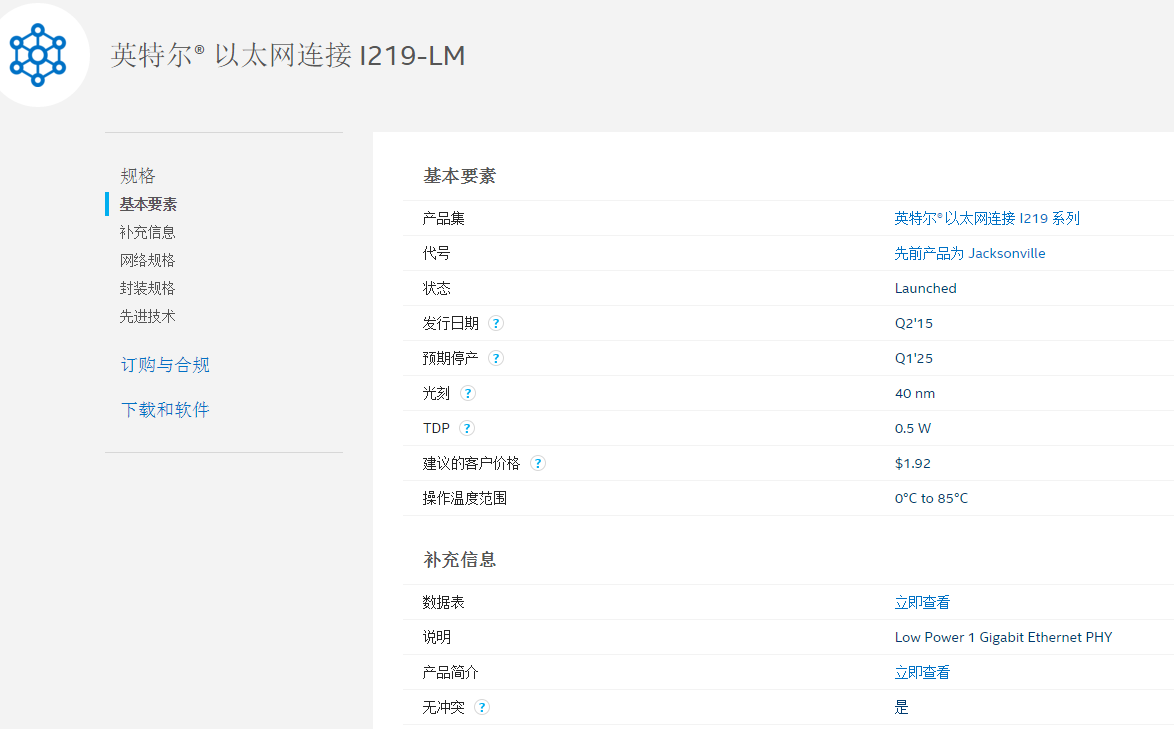Viewport: 1174px width, 729px height.
Task: Click the 光刻 row label
Action: point(437,394)
